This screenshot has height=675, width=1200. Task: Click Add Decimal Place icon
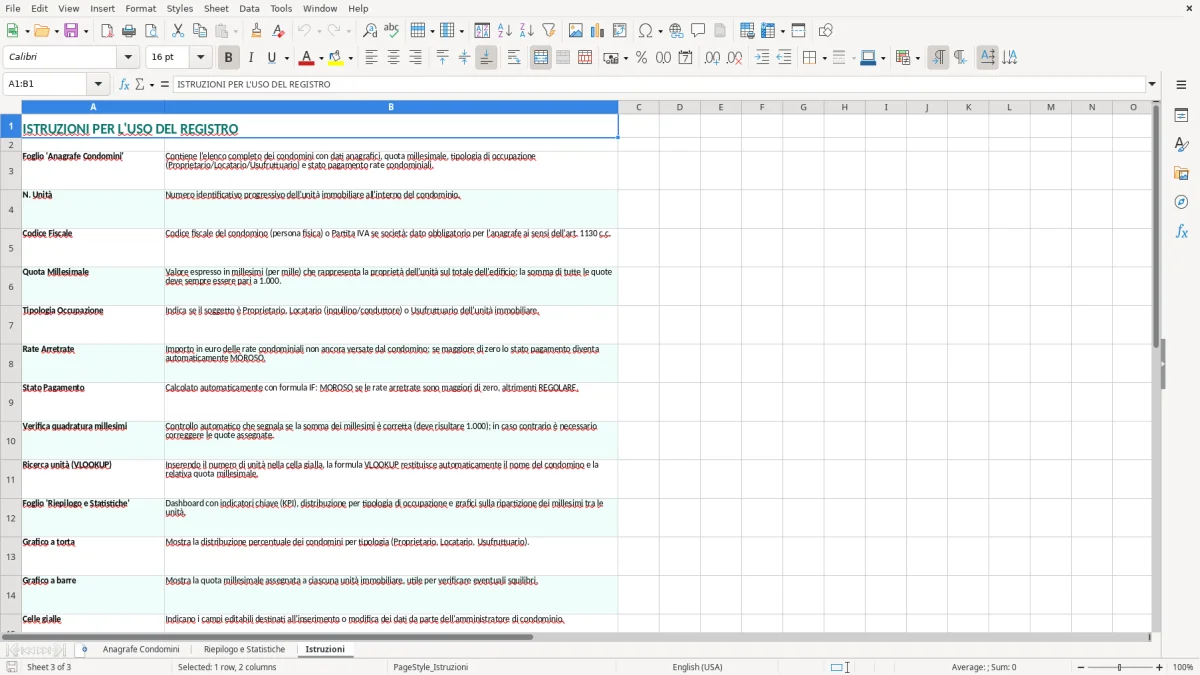[712, 58]
